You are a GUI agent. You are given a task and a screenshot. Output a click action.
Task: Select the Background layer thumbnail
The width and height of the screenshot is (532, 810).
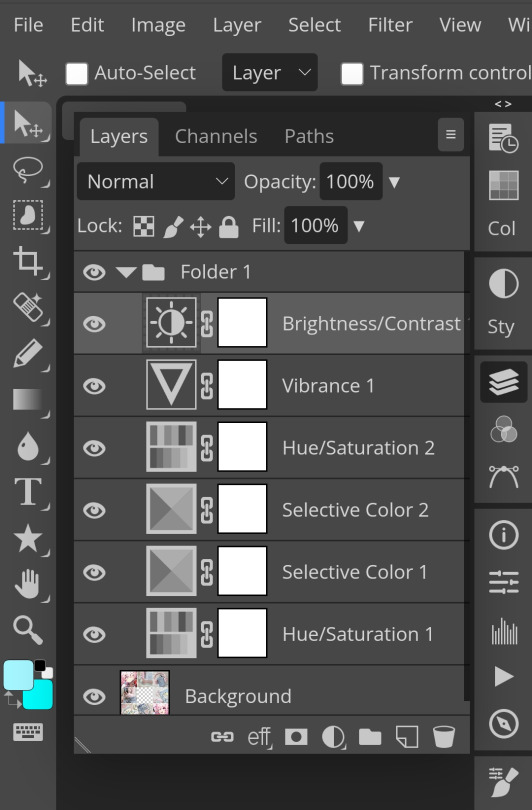[145, 693]
